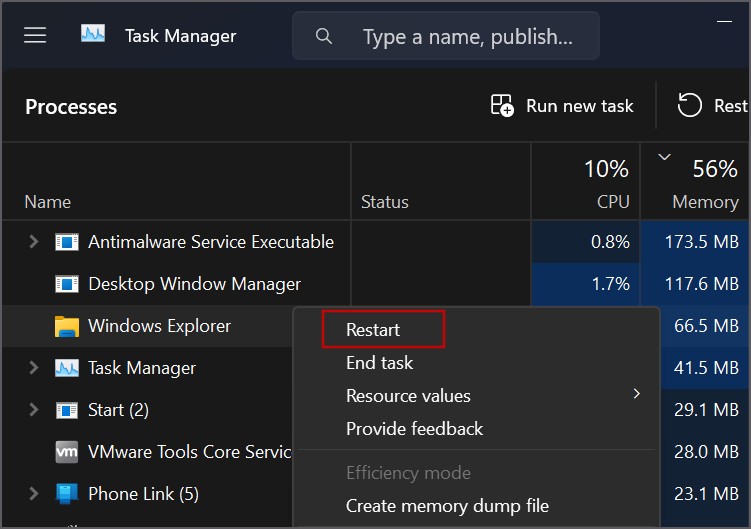Select the VMware Tools Core Service row
This screenshot has height=529, width=751.
(x=148, y=452)
